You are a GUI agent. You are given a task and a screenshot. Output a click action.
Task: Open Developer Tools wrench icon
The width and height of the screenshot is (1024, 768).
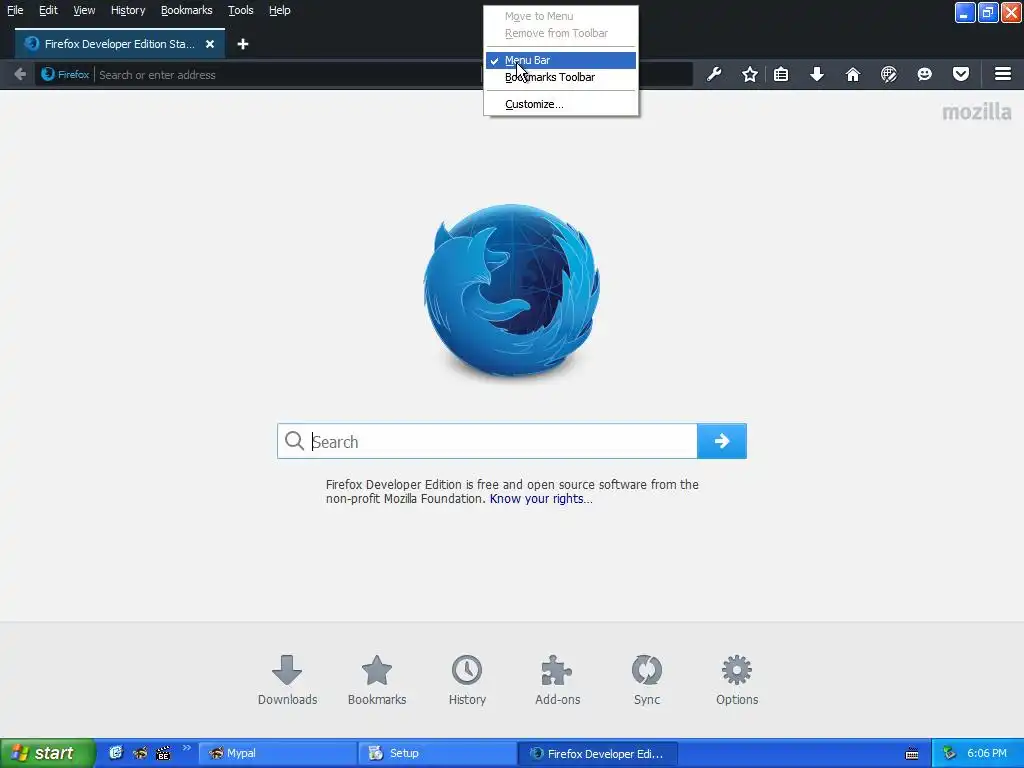tap(714, 74)
